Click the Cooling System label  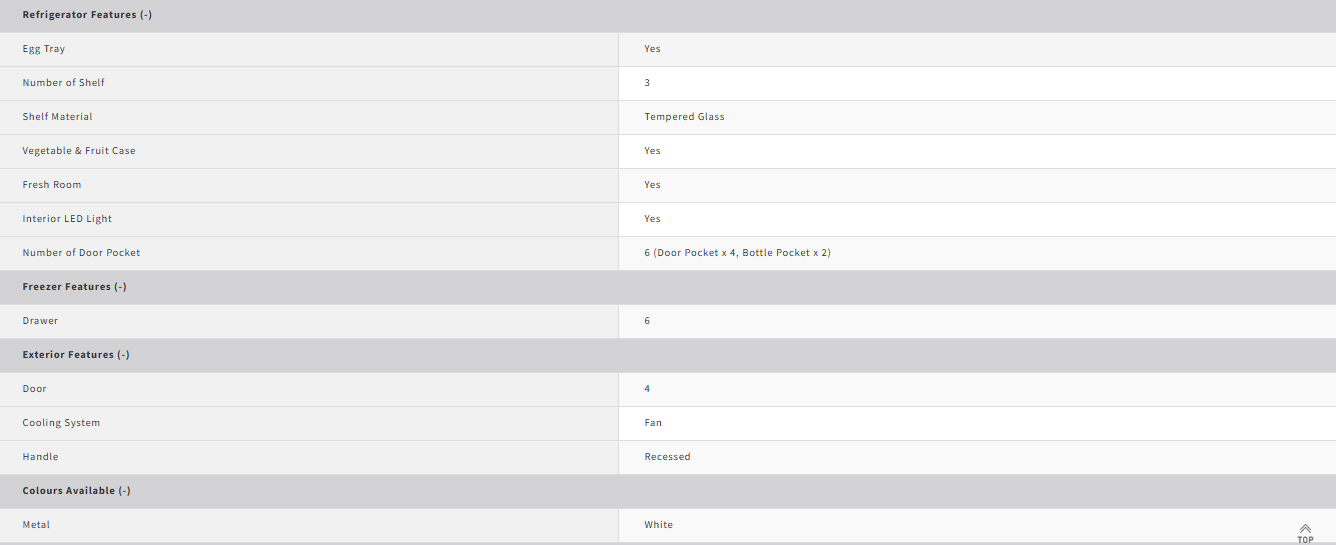coord(61,423)
